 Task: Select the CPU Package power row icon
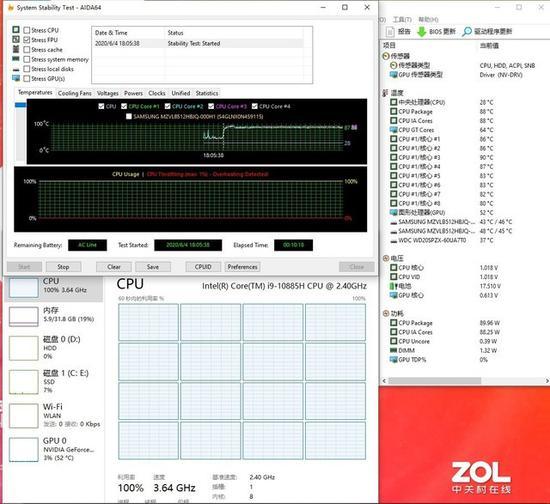point(394,323)
